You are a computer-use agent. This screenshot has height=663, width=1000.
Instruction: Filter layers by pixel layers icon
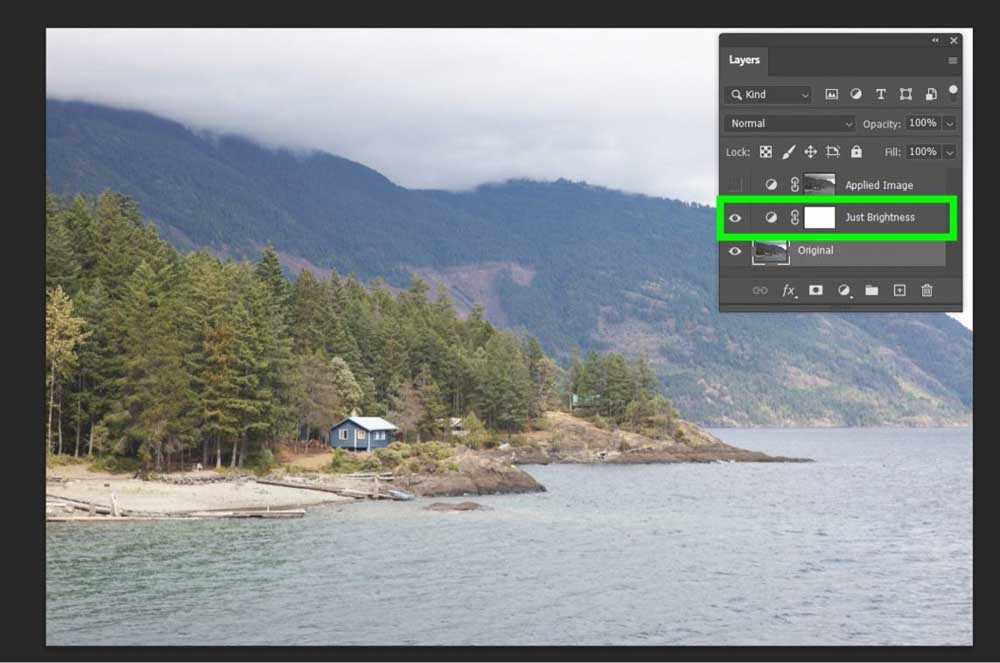click(x=831, y=94)
